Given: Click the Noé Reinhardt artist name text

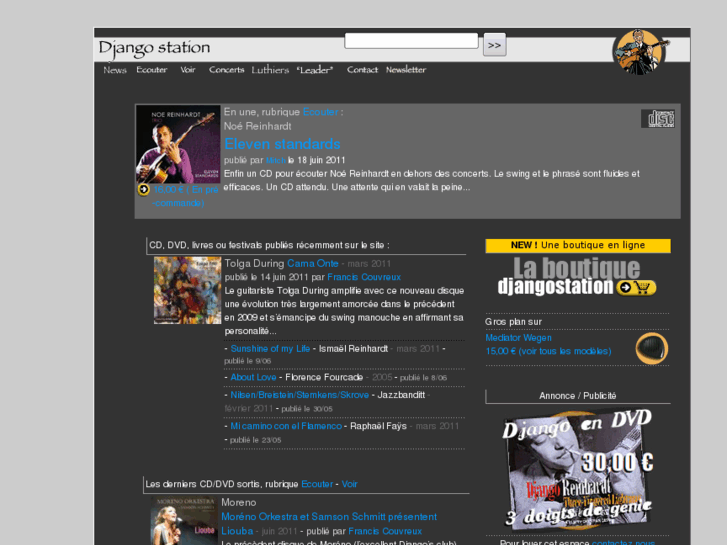Looking at the screenshot, I should coord(258,126).
